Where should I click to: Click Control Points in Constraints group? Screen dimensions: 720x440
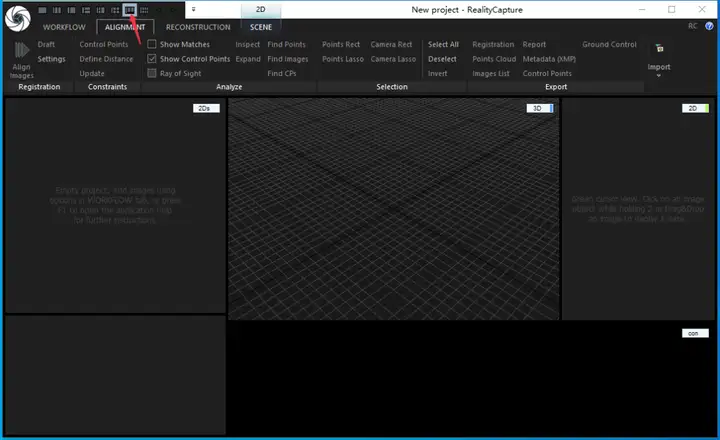point(104,45)
